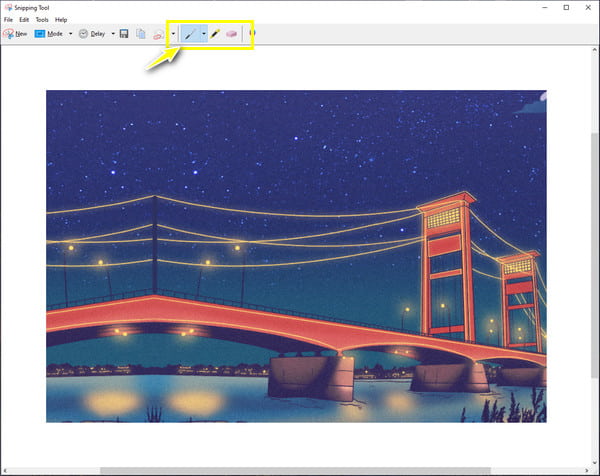
Task: Click the Snipping Tool title bar icon
Action: 8,7
